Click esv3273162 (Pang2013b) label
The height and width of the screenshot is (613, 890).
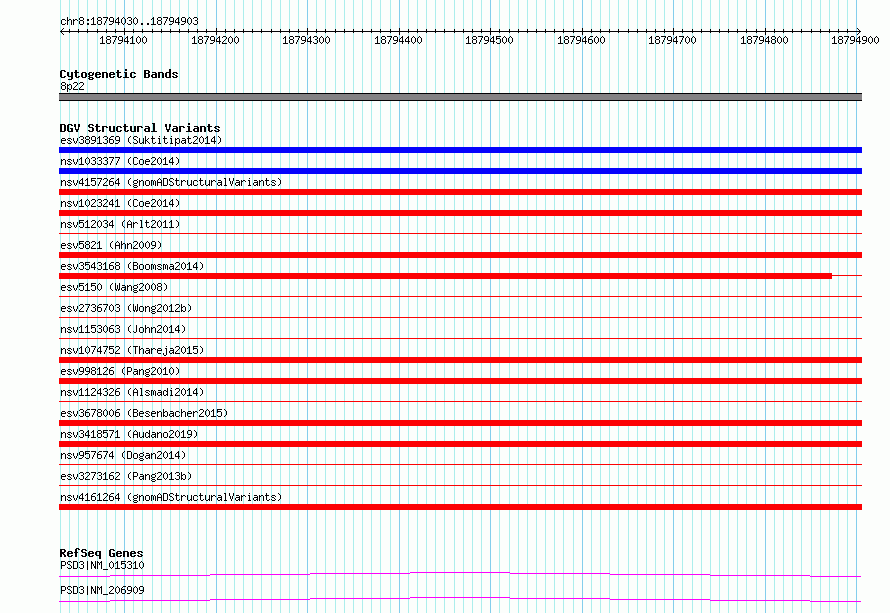[x=126, y=476]
